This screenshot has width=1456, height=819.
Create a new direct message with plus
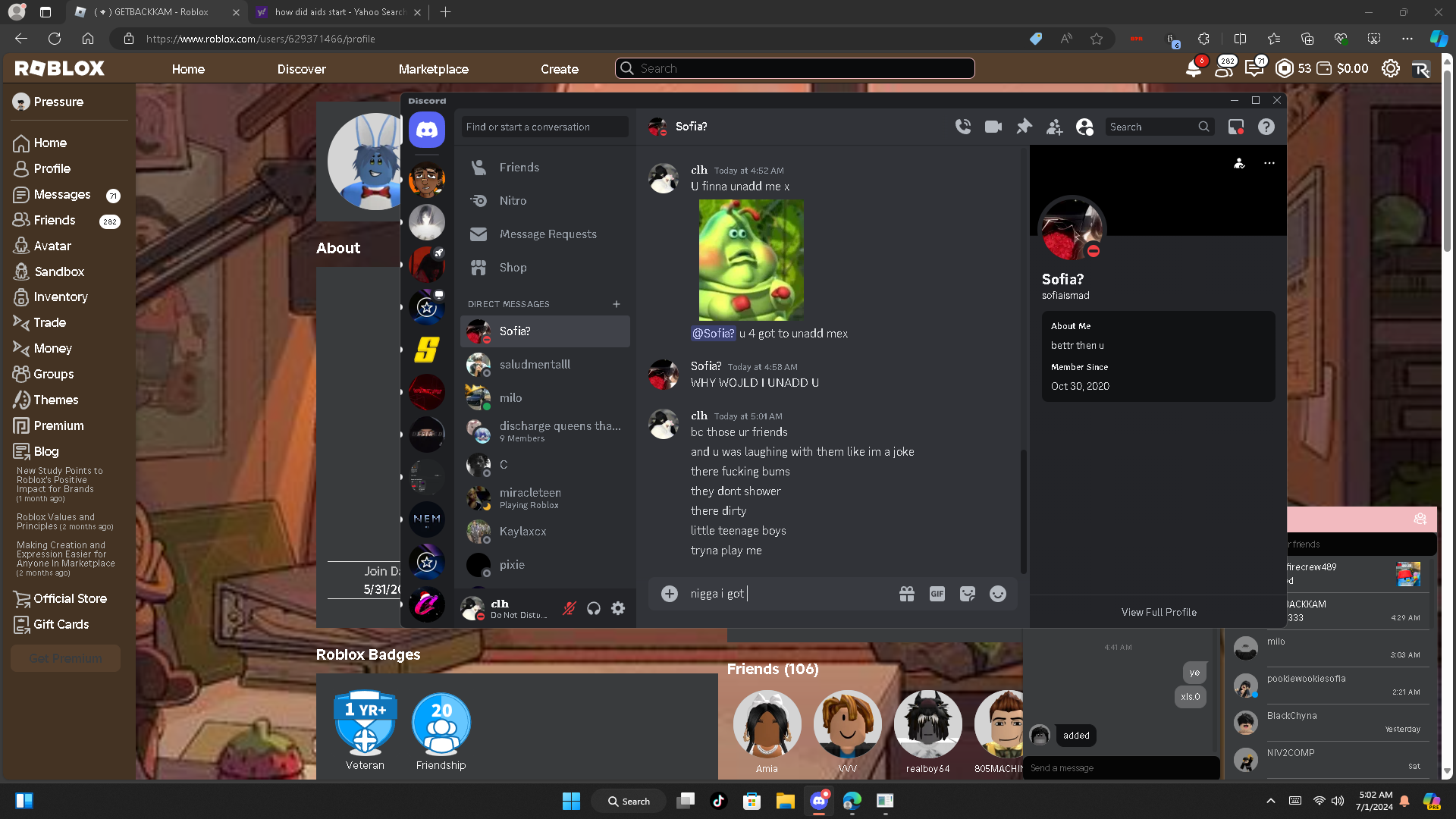[x=617, y=304]
